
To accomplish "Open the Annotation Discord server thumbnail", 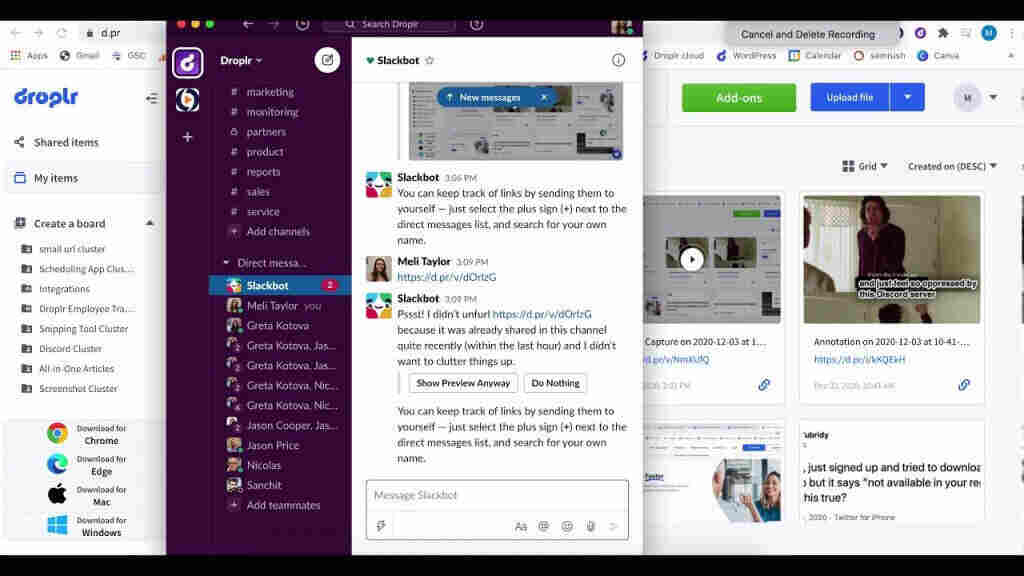I will [891, 259].
